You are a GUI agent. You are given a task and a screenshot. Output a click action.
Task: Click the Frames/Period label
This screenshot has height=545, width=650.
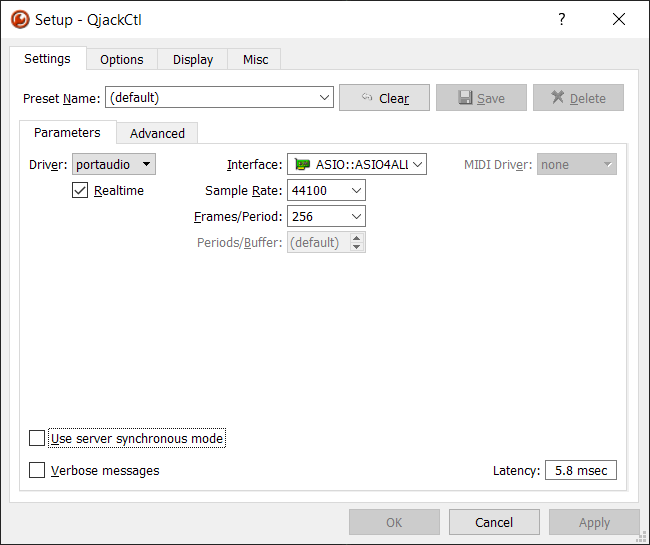pyautogui.click(x=238, y=216)
